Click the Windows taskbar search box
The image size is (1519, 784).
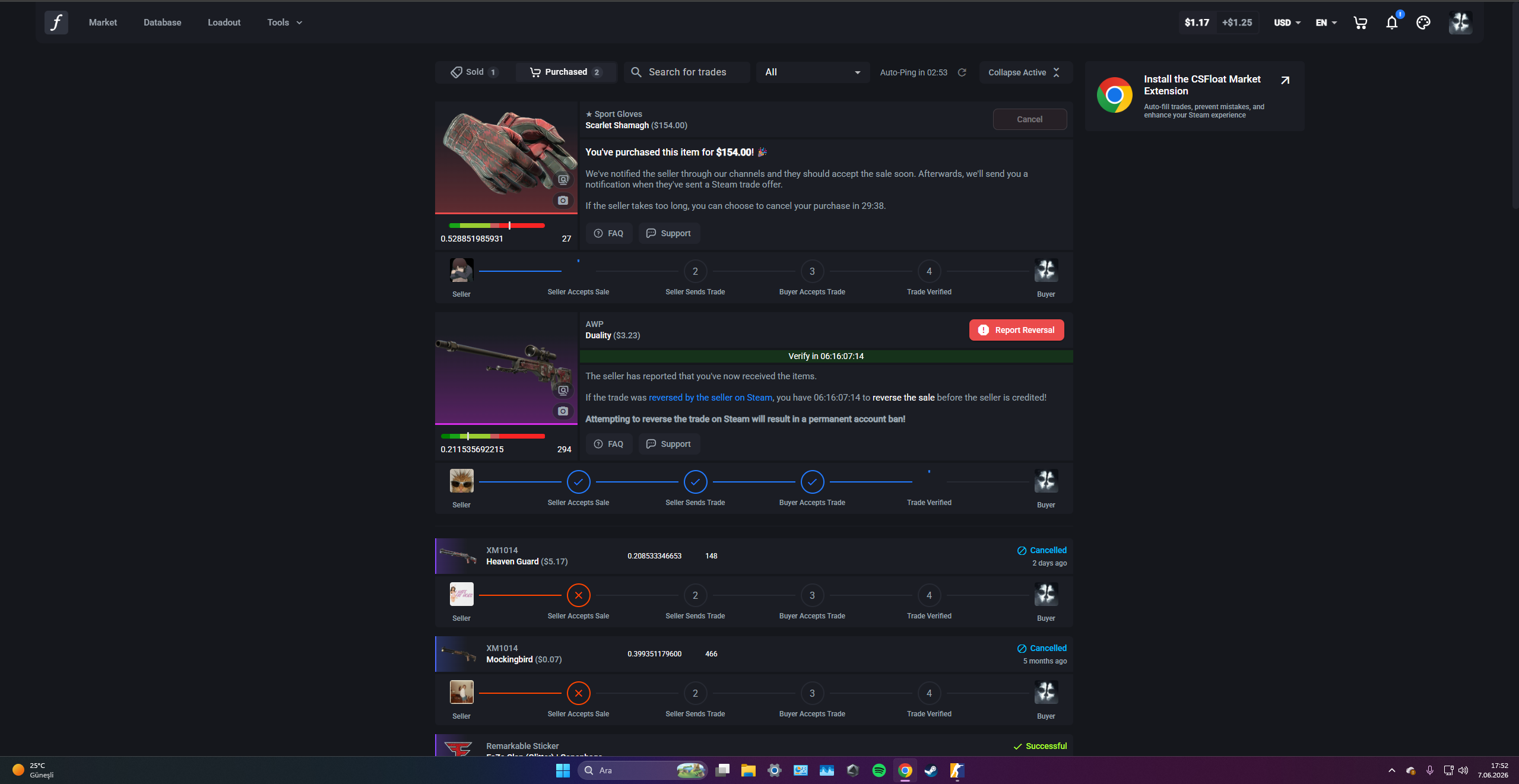[x=642, y=770]
